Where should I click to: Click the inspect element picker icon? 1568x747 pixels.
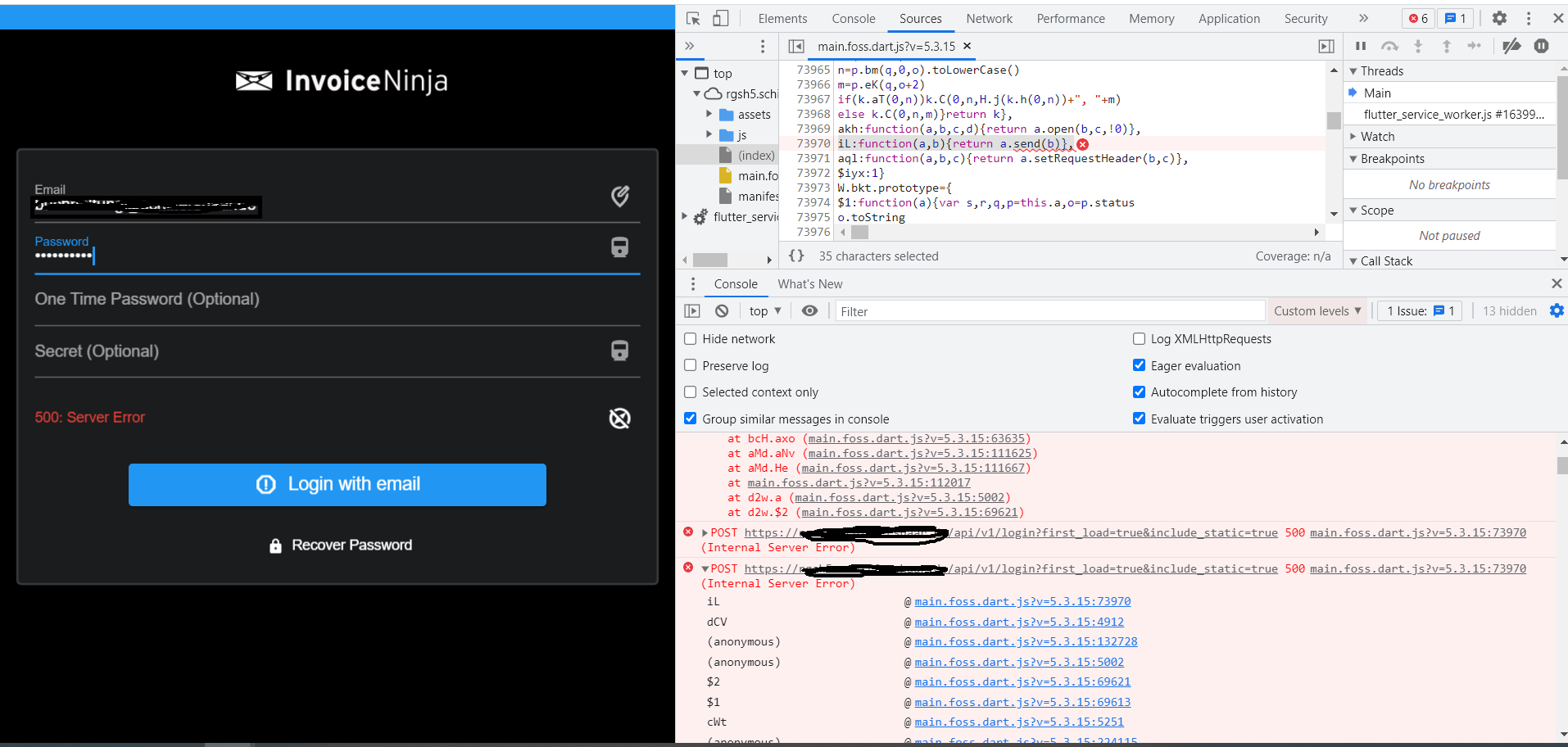693,18
